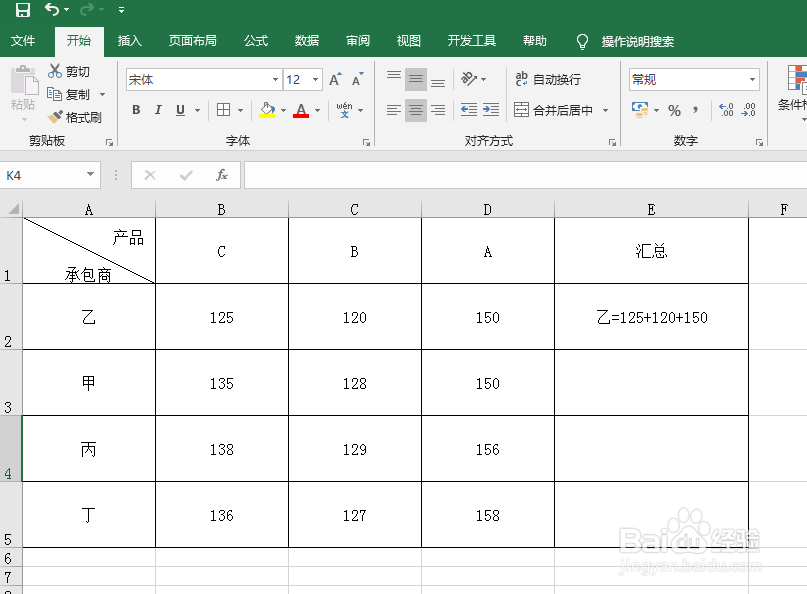The height and width of the screenshot is (594, 807).
Task: Toggle bold formatting on
Action: tap(136, 110)
